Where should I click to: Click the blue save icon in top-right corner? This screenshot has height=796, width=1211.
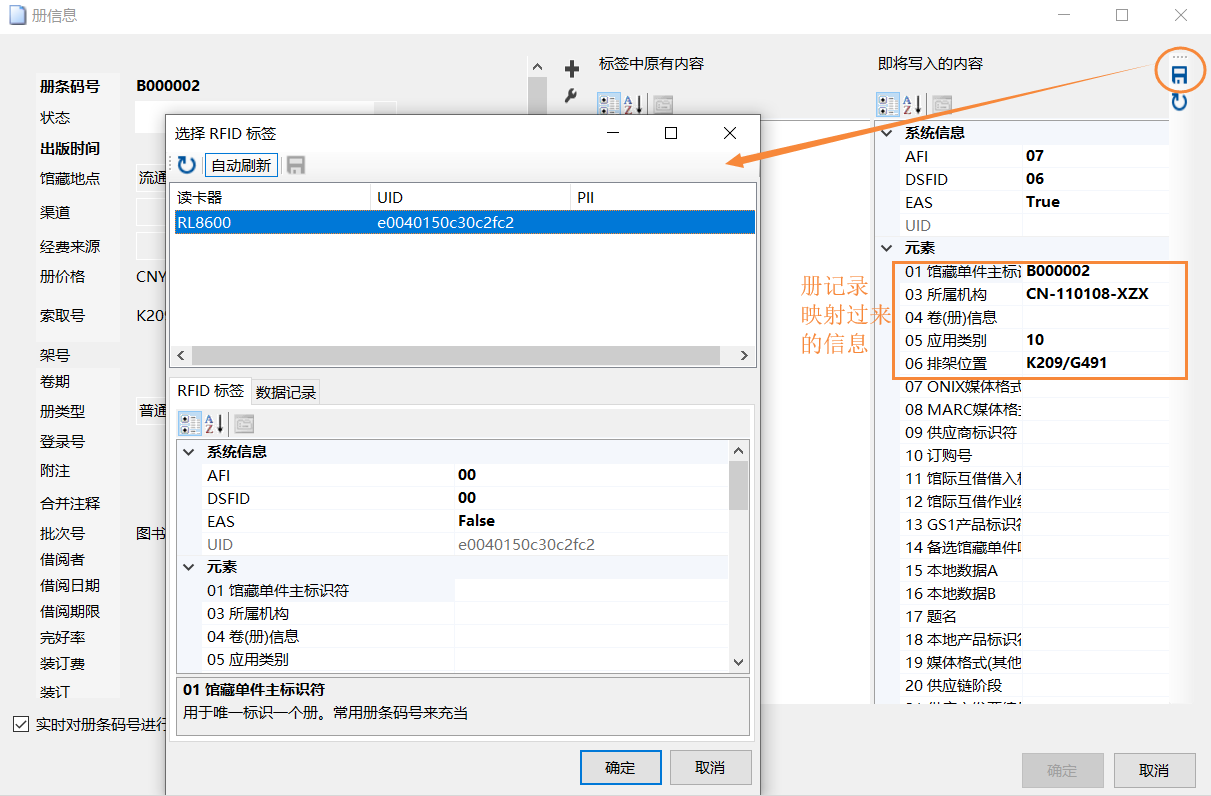[x=1180, y=75]
